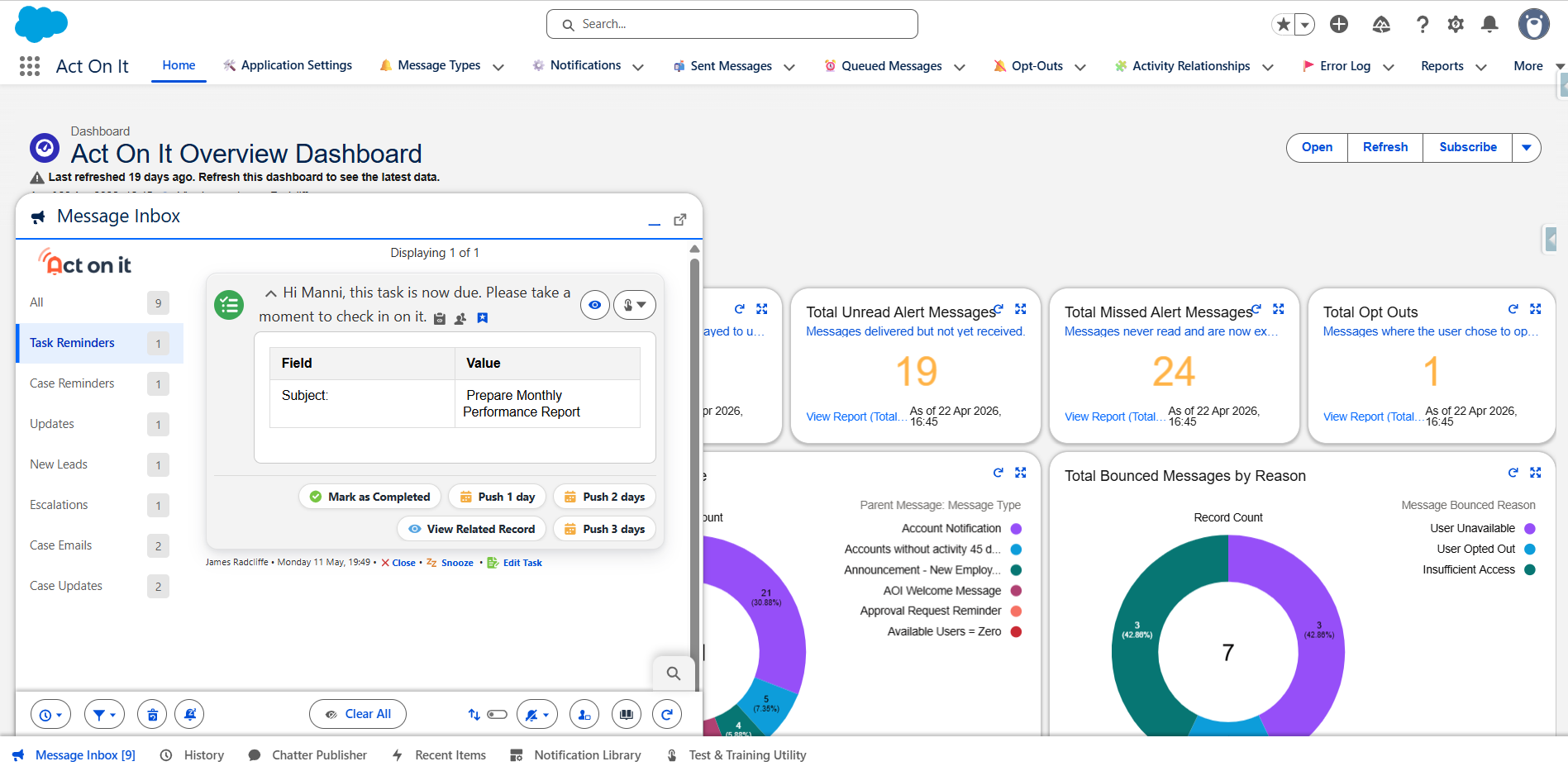This screenshot has width=1568, height=771.
Task: Open the notifications bell
Action: click(x=1489, y=25)
